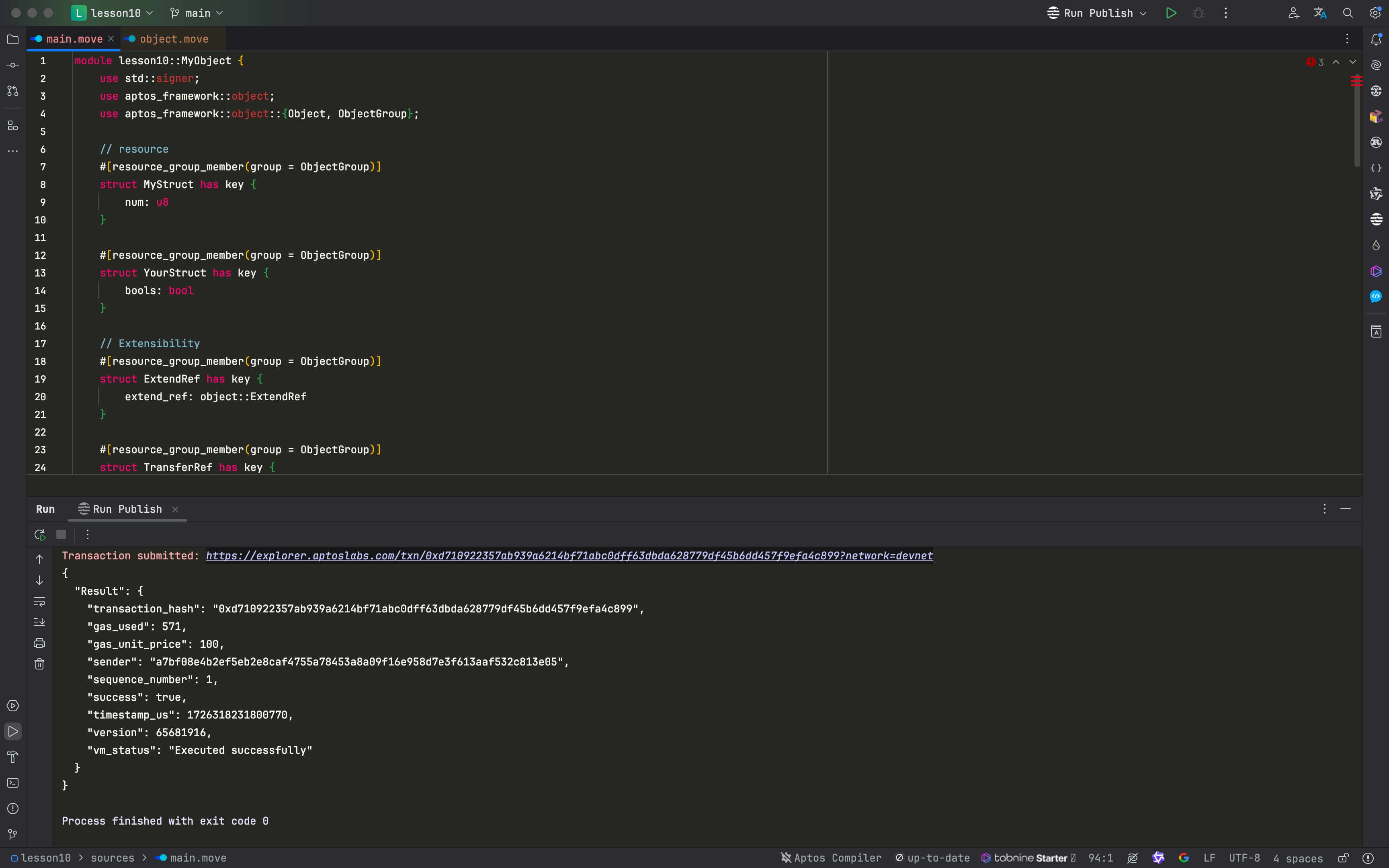Open the Commit tool window icon
Image resolution: width=1389 pixels, height=868 pixels.
[x=12, y=65]
